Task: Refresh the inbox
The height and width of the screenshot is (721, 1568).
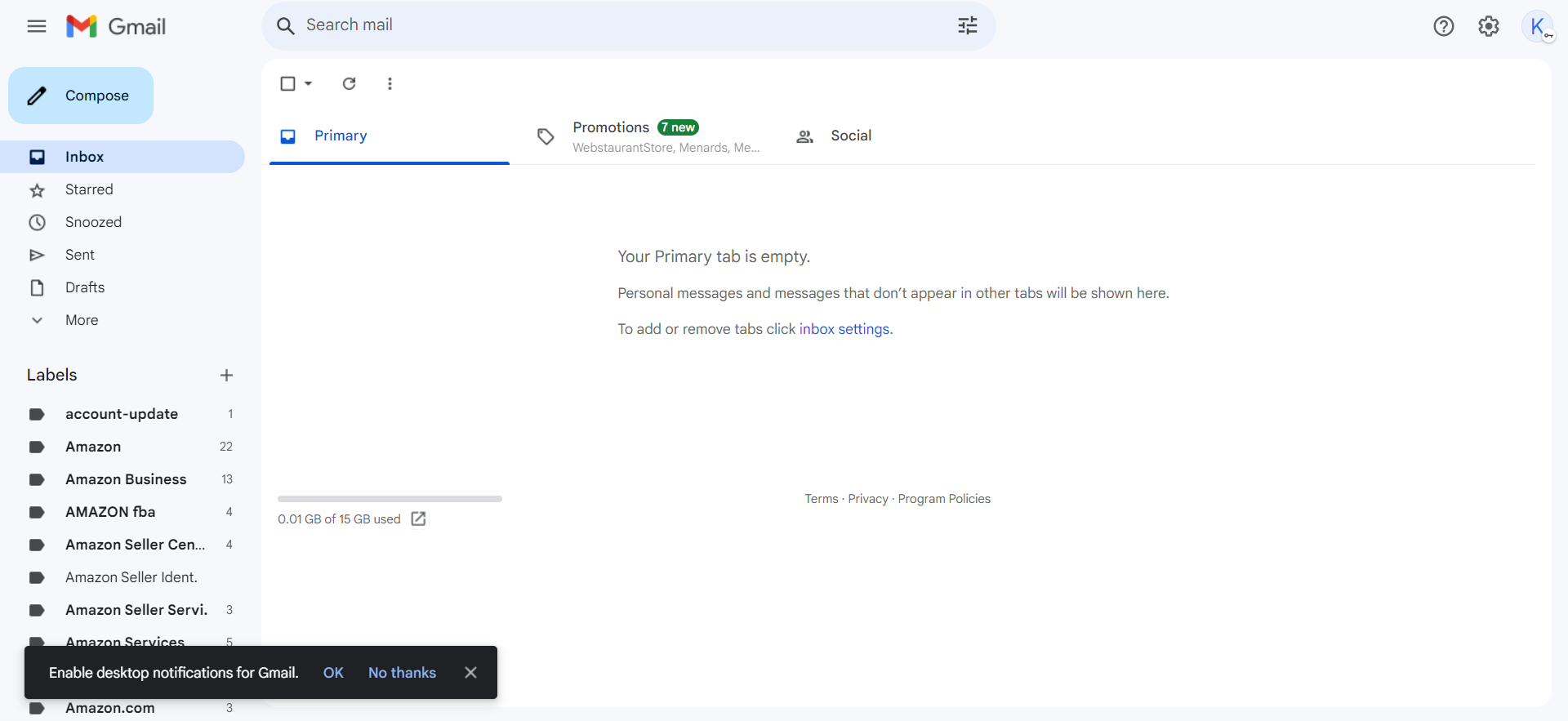Action: [x=350, y=83]
